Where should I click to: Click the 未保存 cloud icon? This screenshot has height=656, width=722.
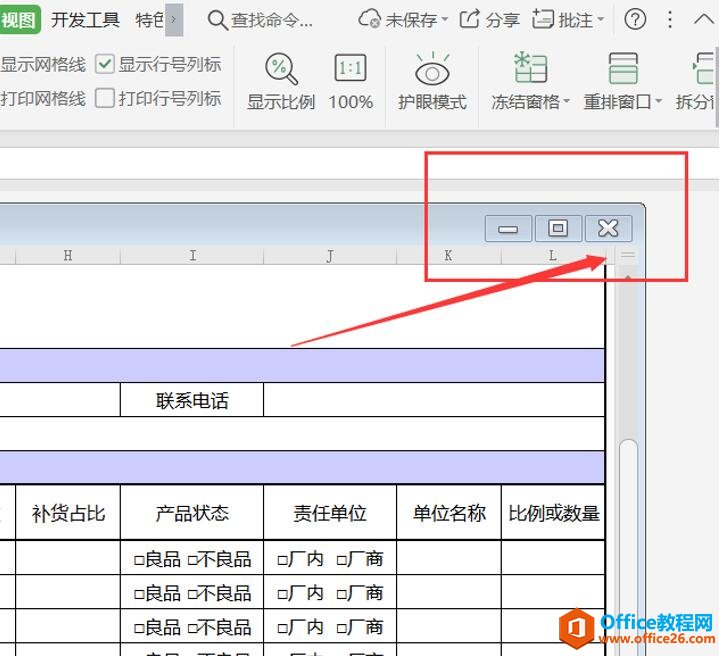[x=369, y=19]
